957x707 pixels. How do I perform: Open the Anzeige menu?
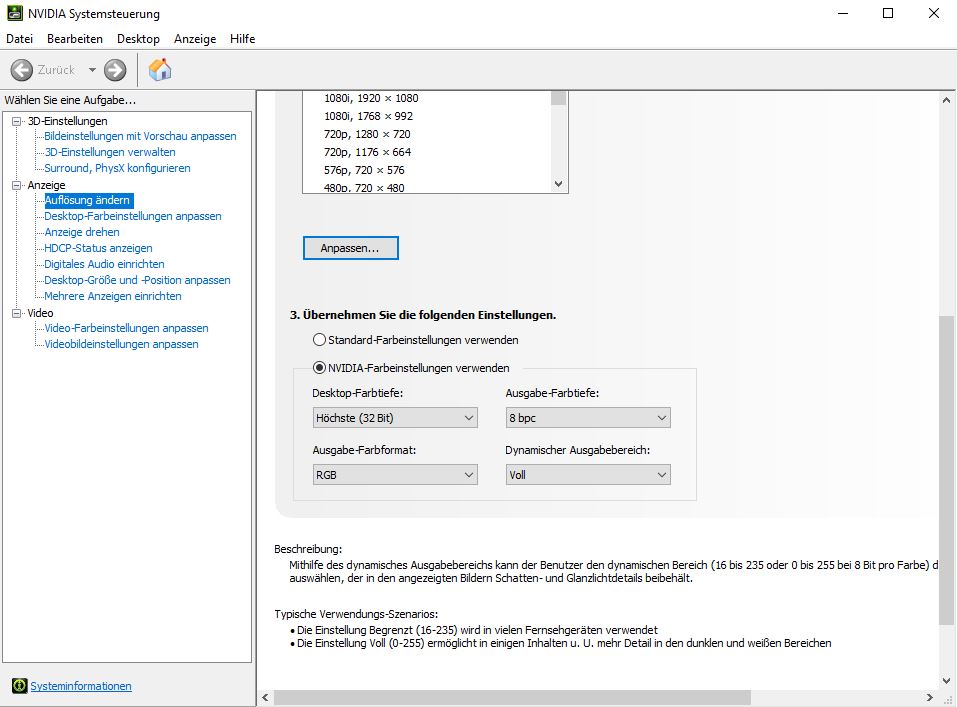tap(195, 38)
